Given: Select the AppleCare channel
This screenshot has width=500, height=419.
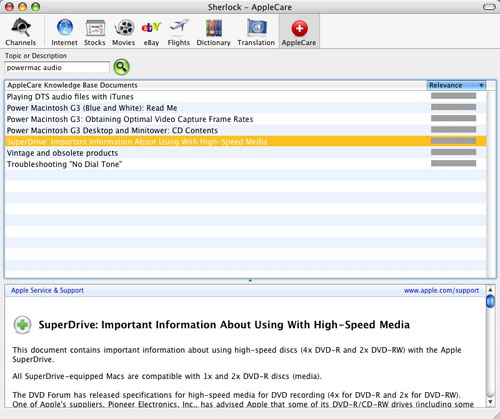Looking at the screenshot, I should tap(299, 32).
